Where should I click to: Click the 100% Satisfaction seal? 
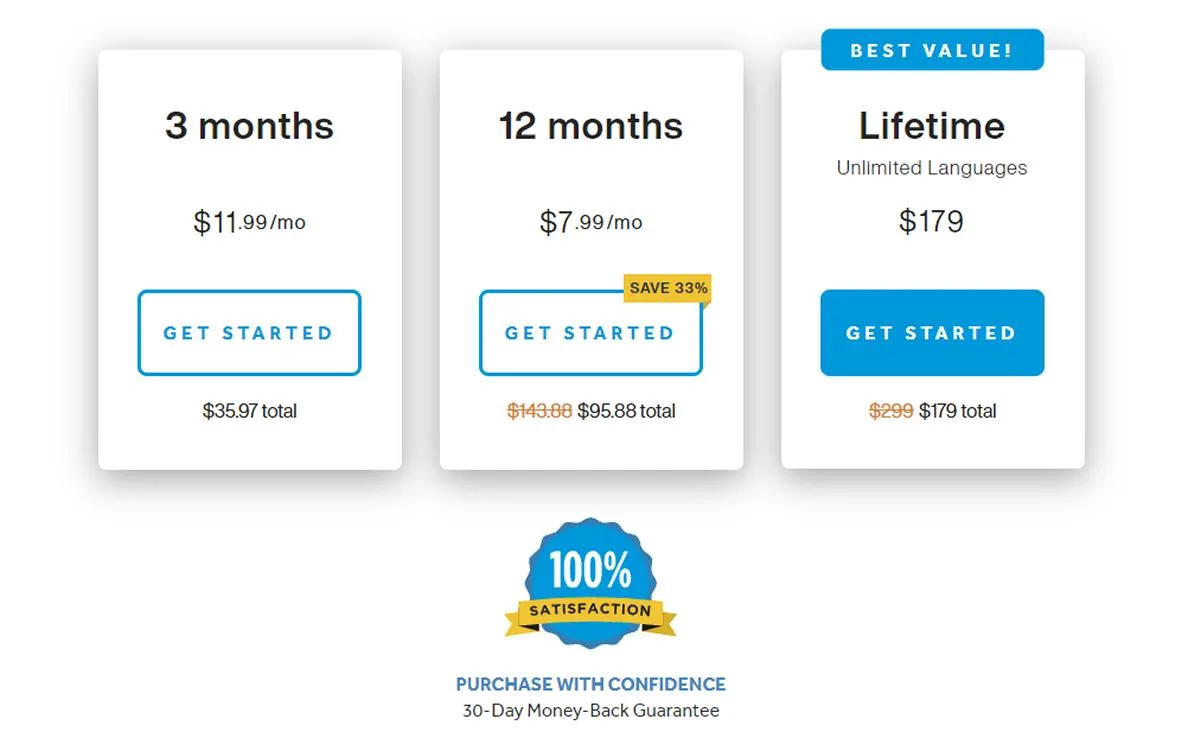point(590,584)
